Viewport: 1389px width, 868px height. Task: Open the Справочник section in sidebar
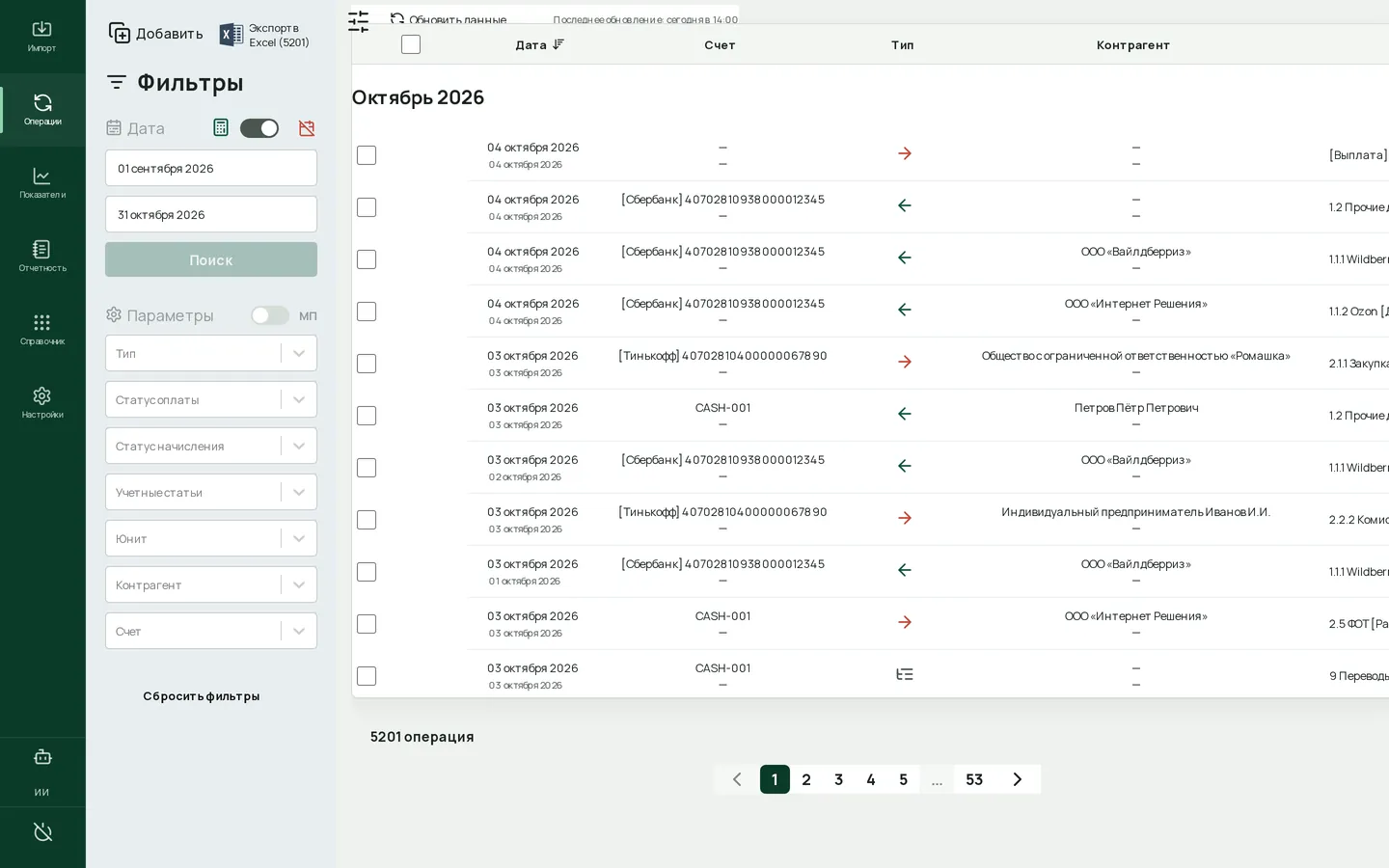point(42,330)
